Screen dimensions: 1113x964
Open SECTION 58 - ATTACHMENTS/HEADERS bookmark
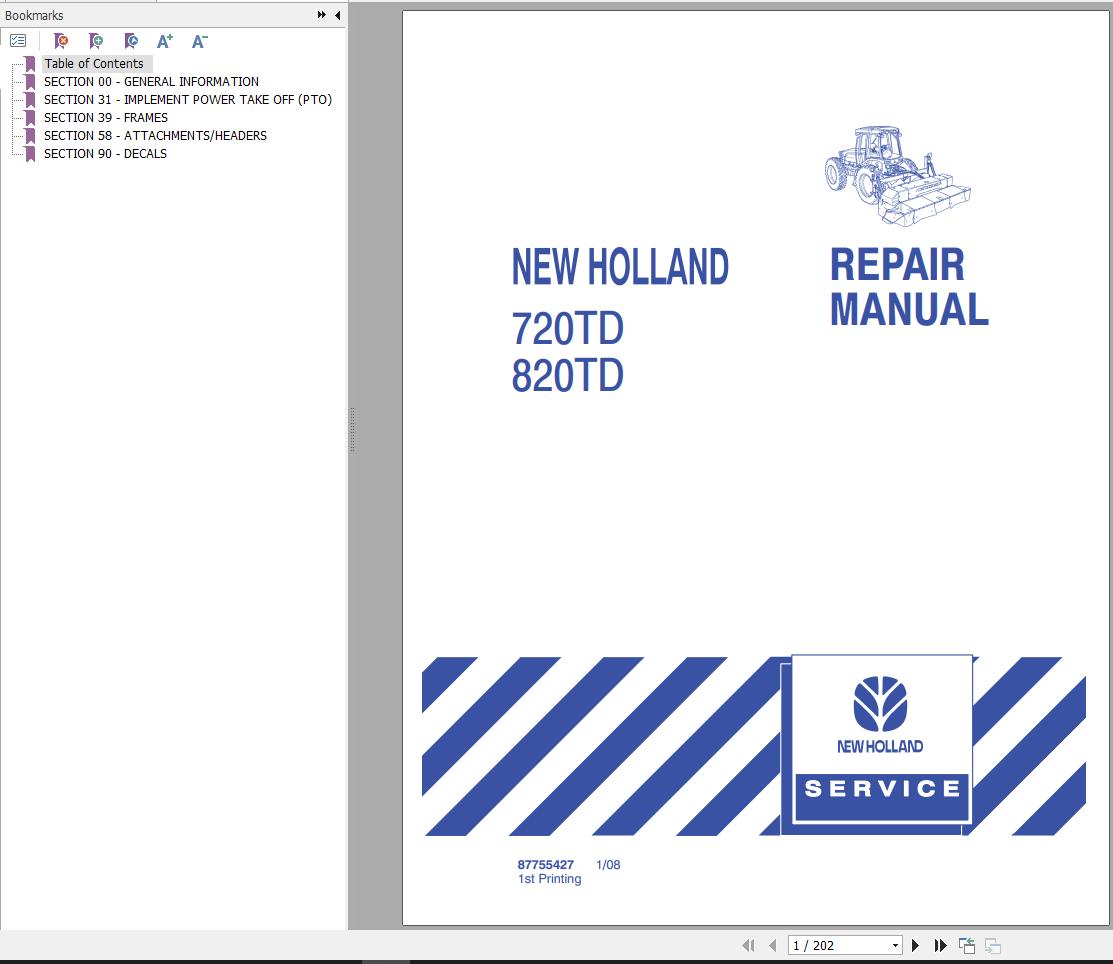click(x=155, y=136)
